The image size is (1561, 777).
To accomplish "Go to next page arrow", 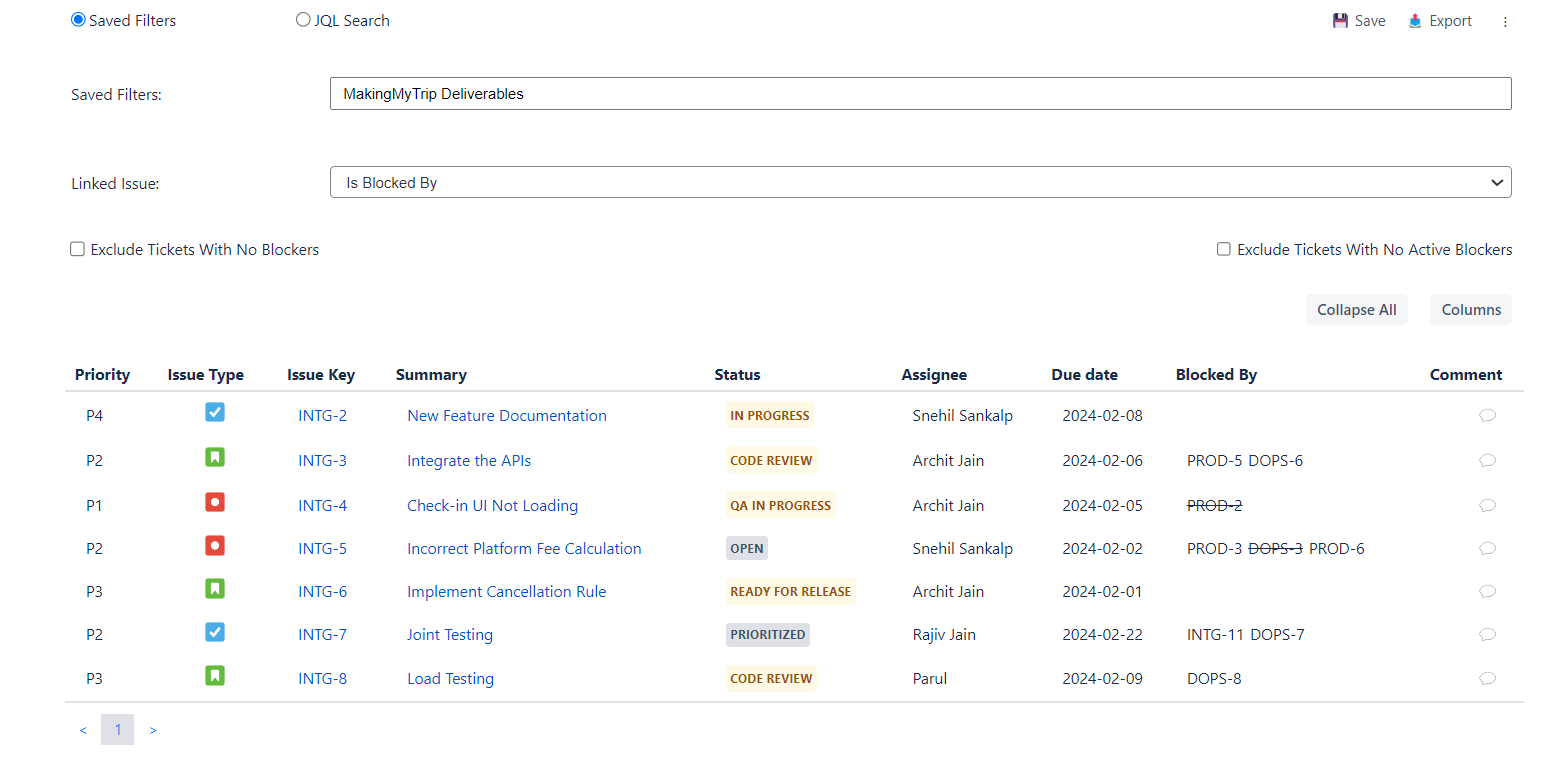I will 153,730.
